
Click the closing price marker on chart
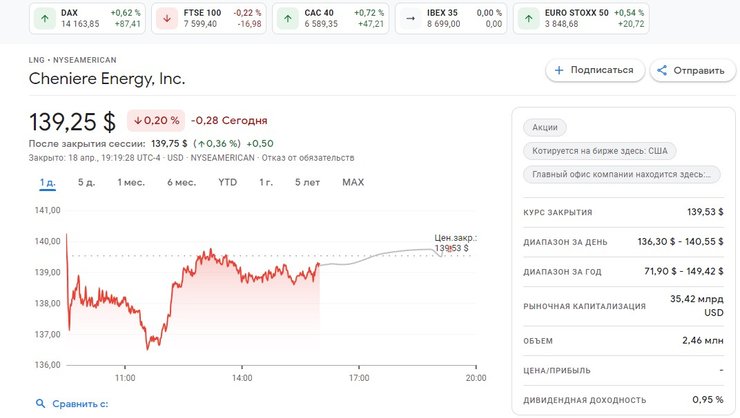[450, 248]
